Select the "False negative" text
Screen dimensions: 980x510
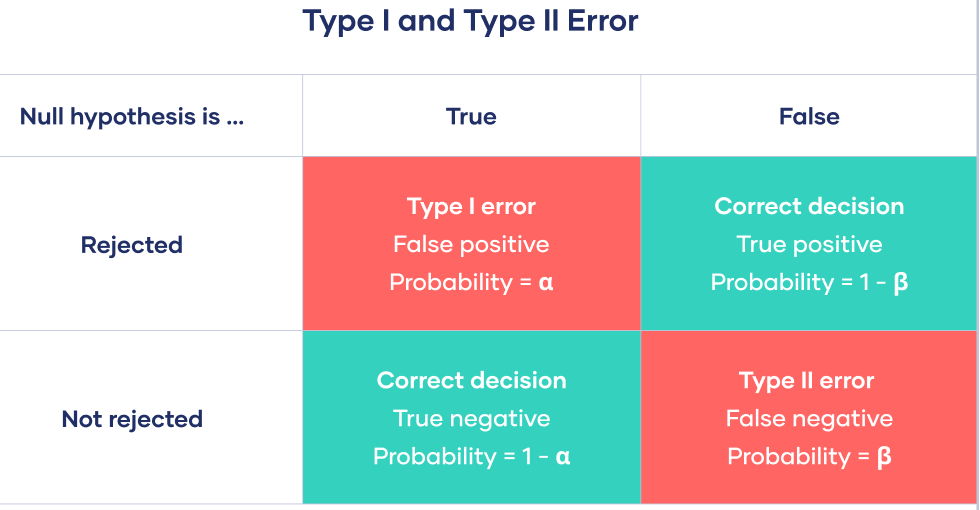pos(809,419)
